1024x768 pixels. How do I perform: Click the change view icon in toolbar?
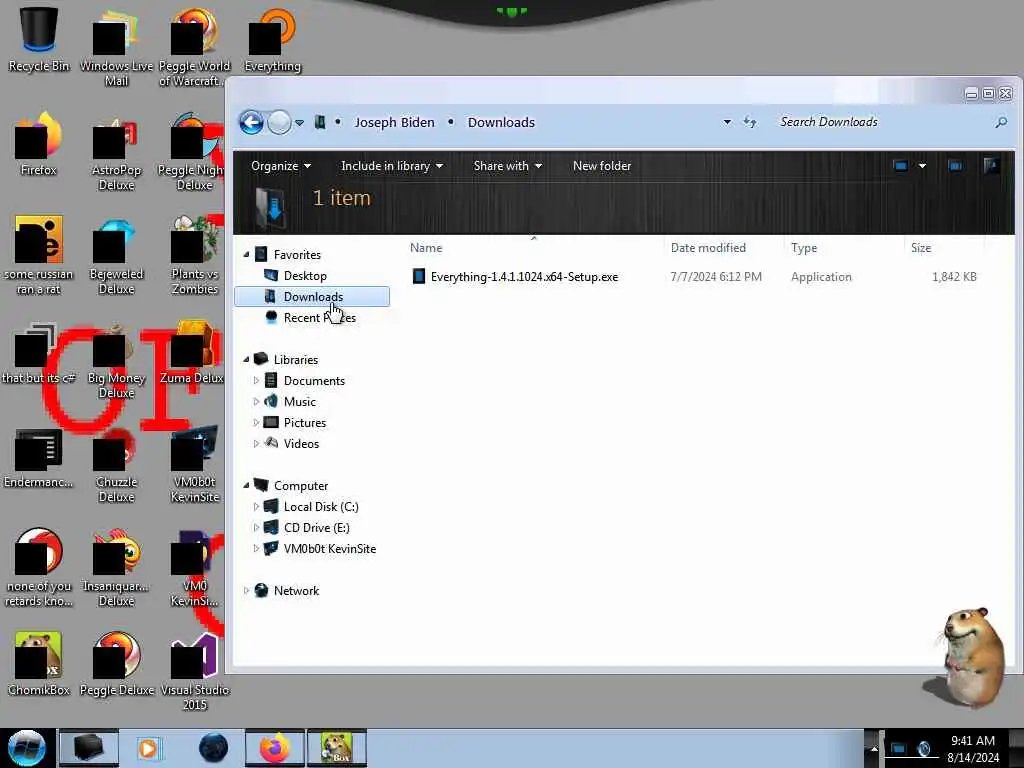901,166
